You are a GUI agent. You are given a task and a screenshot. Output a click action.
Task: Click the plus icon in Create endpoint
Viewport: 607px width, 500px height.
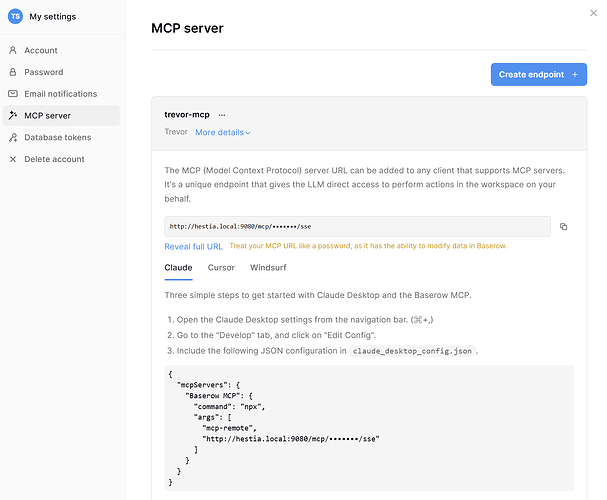click(x=575, y=74)
